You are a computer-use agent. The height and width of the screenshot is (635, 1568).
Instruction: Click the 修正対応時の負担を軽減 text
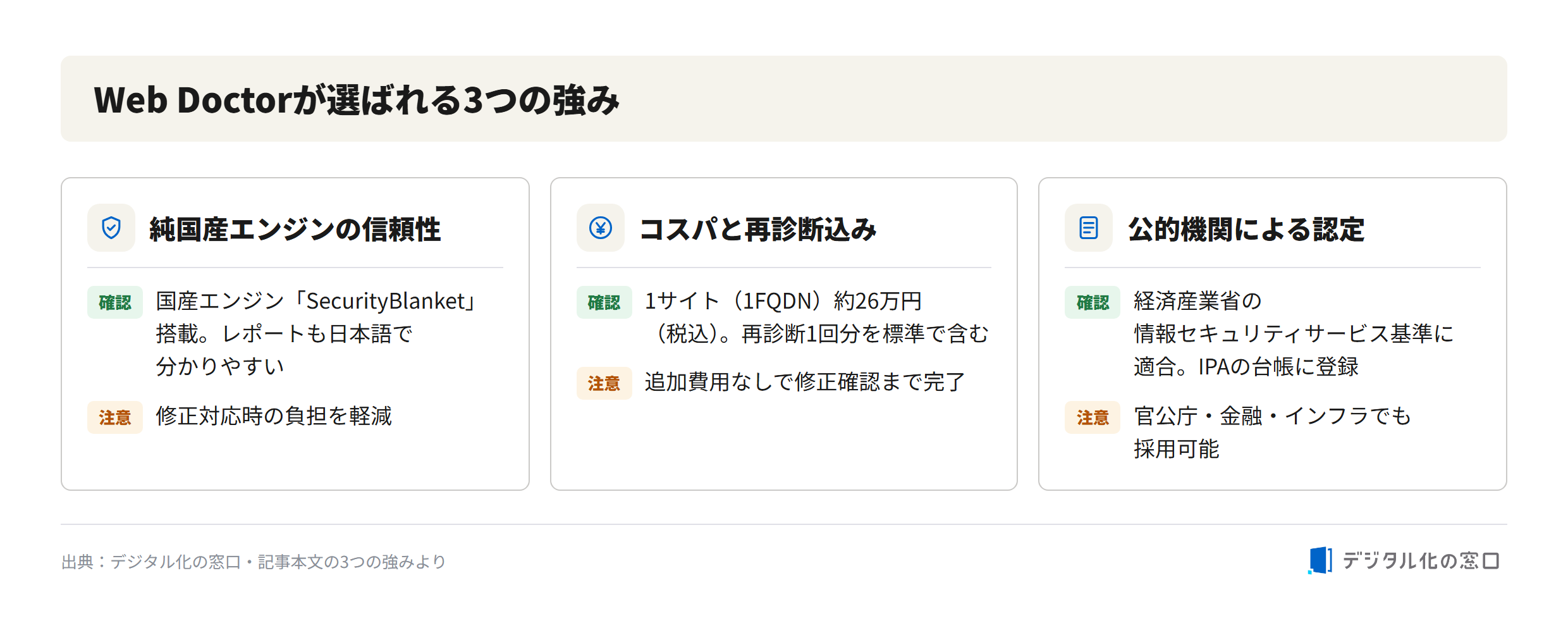(274, 416)
